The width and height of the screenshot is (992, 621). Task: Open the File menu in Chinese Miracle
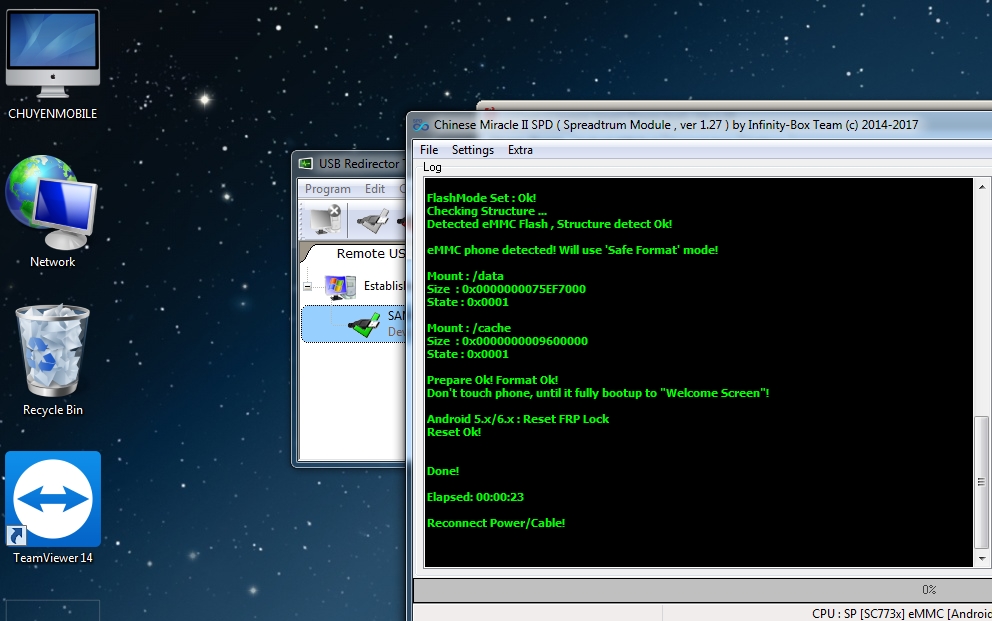click(429, 150)
